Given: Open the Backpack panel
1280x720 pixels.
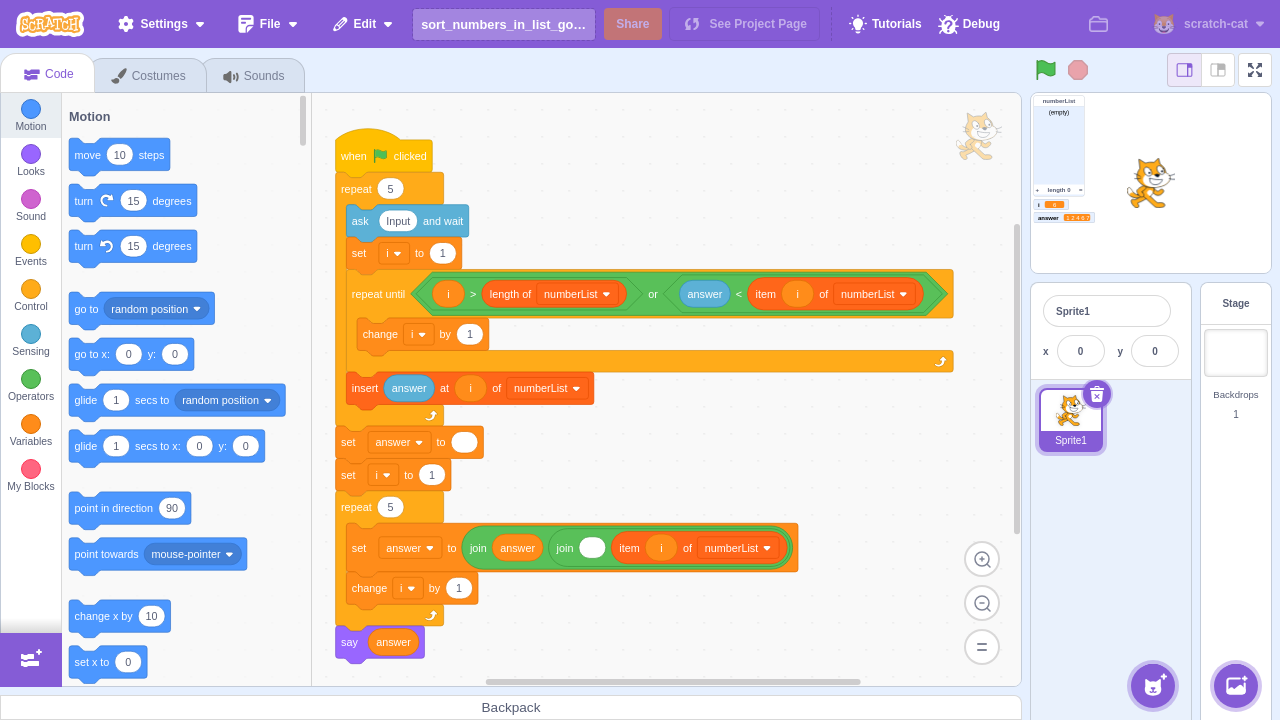Looking at the screenshot, I should click(x=511, y=707).
